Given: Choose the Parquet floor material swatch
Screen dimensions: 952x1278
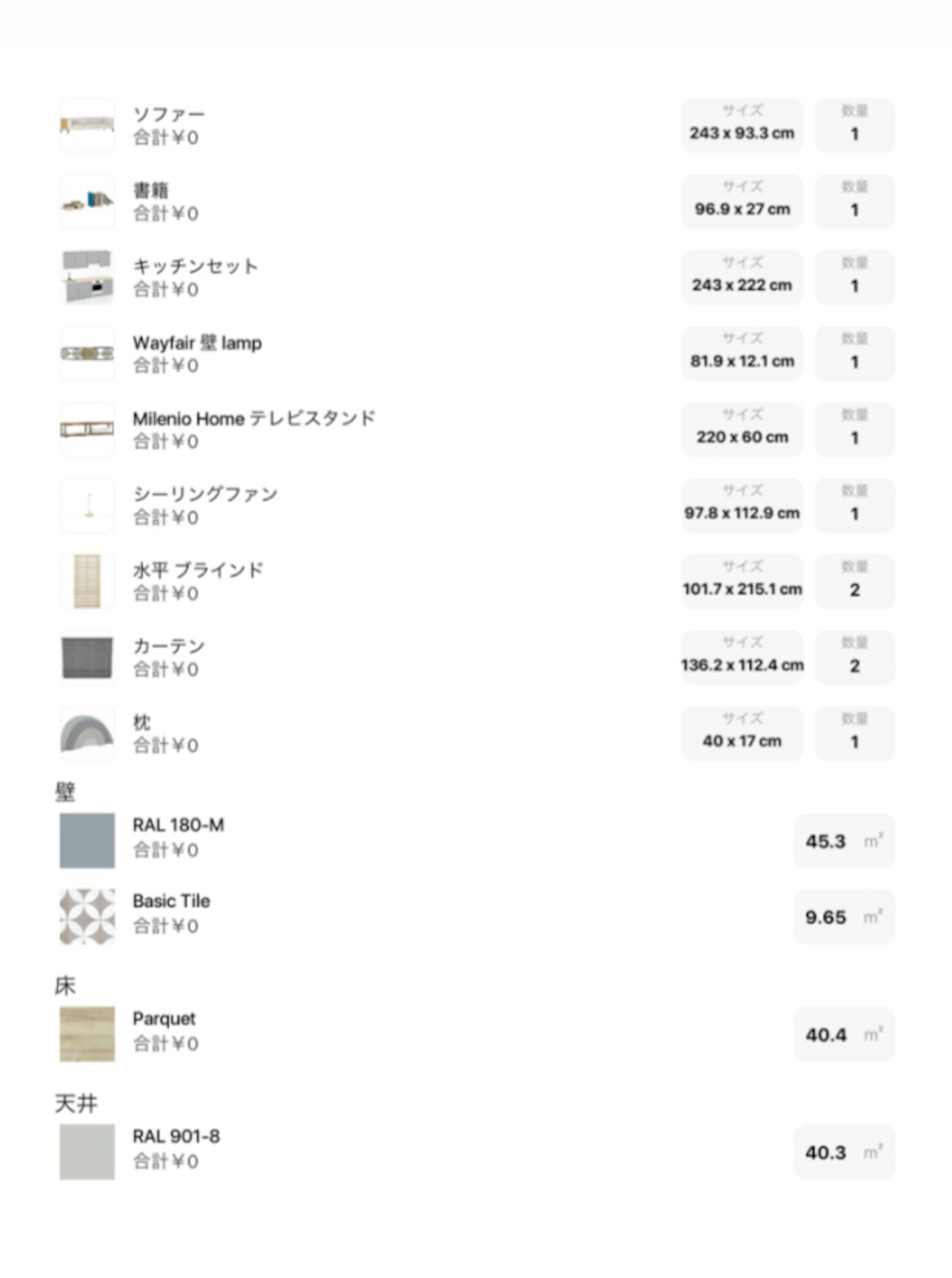Looking at the screenshot, I should pos(87,1034).
